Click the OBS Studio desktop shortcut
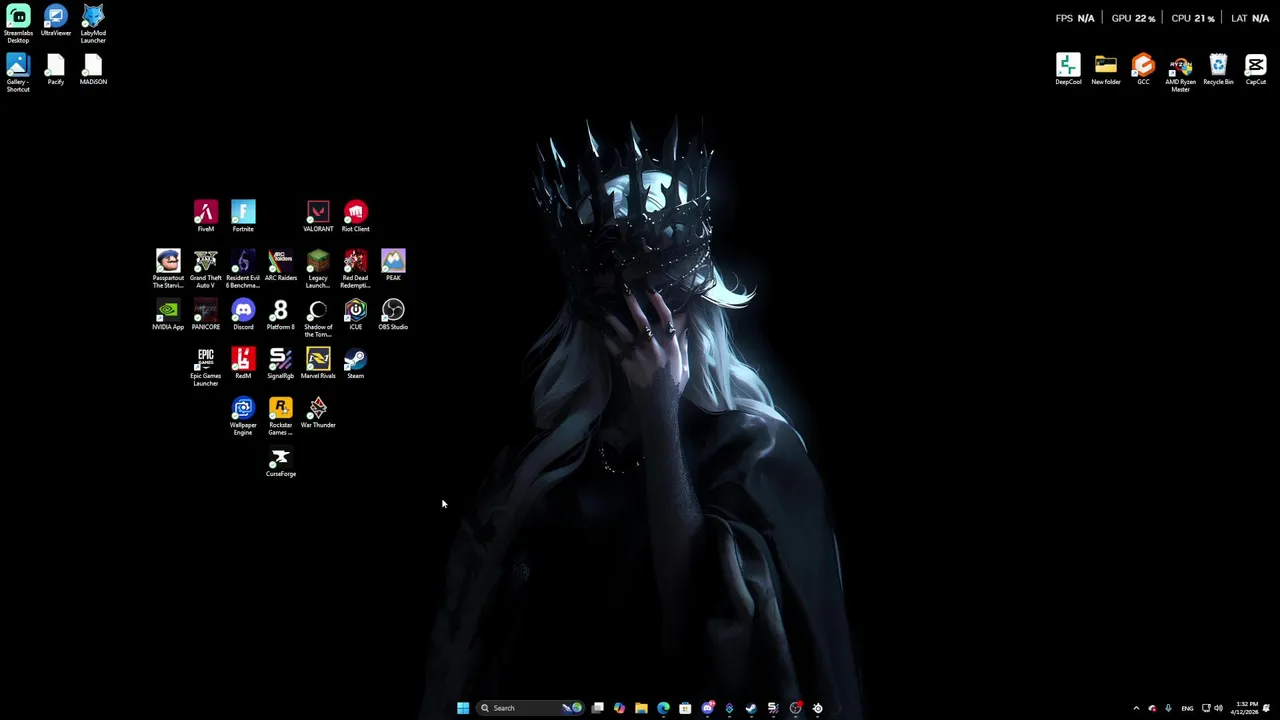 (x=393, y=315)
